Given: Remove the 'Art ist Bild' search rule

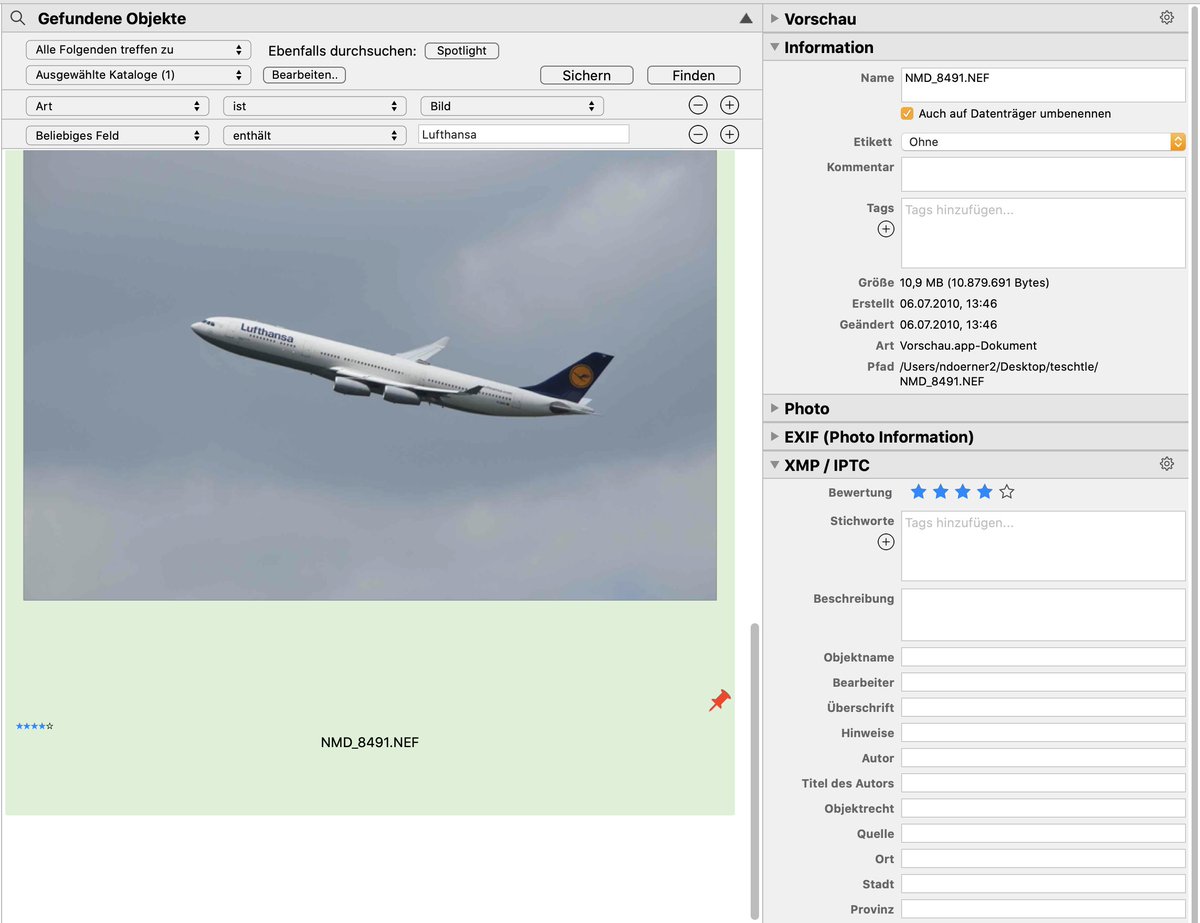Looking at the screenshot, I should tap(698, 105).
